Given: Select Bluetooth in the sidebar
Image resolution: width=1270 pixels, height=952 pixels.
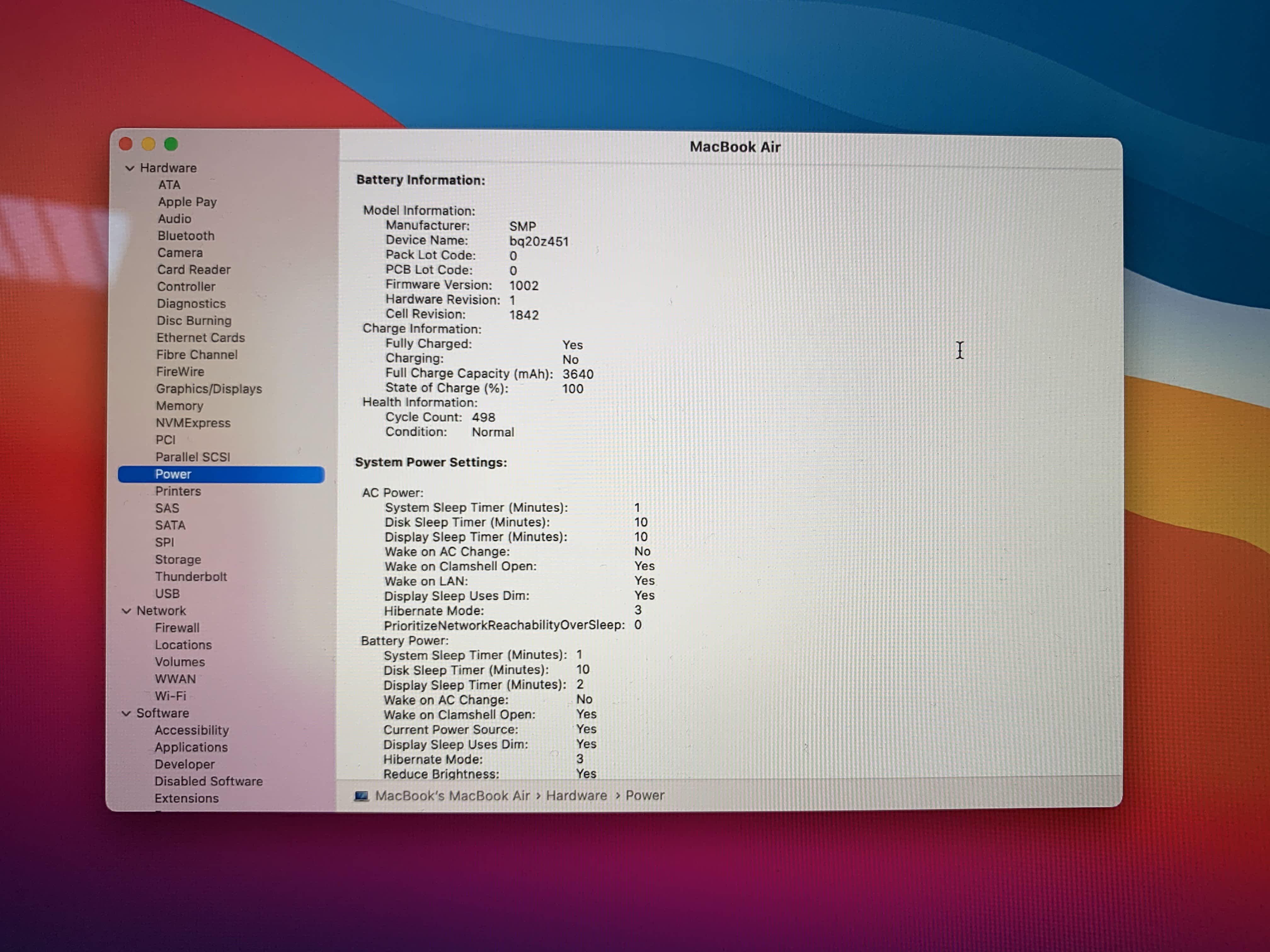Looking at the screenshot, I should tap(186, 236).
